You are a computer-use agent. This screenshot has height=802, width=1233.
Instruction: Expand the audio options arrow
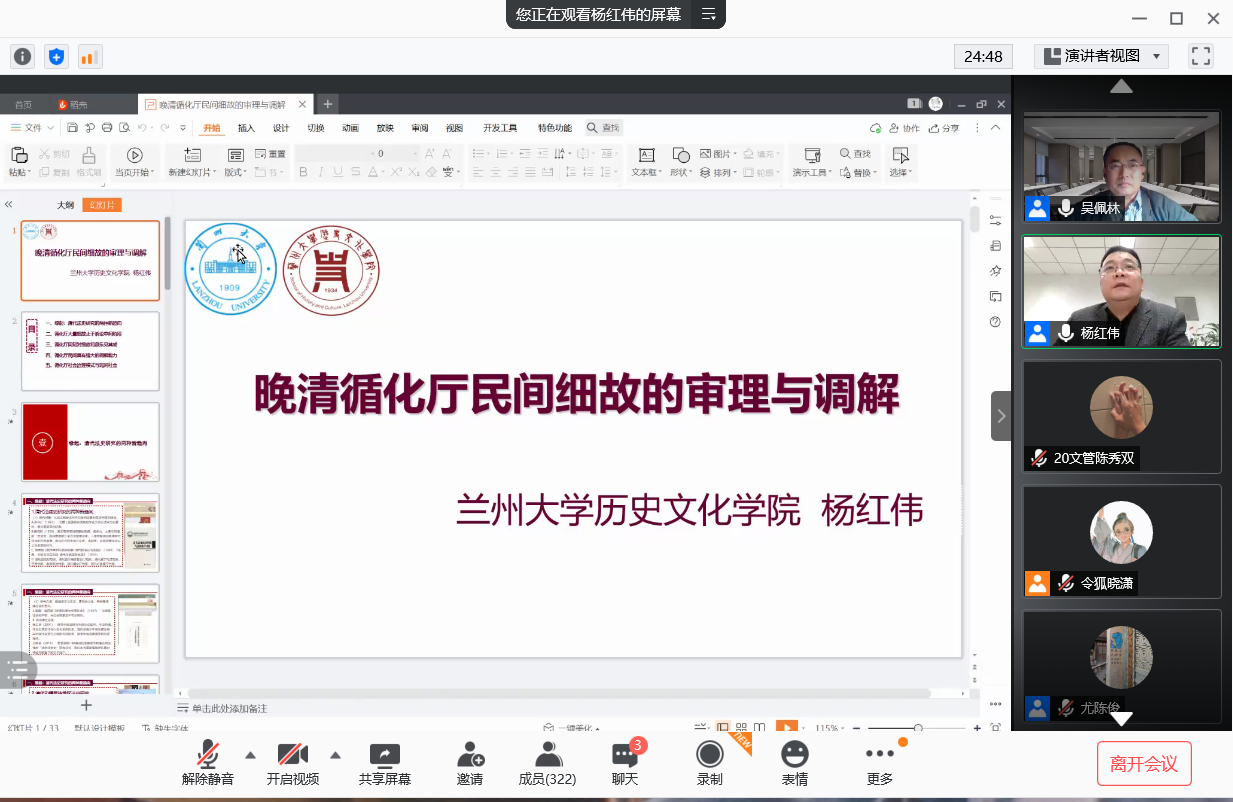coord(250,755)
